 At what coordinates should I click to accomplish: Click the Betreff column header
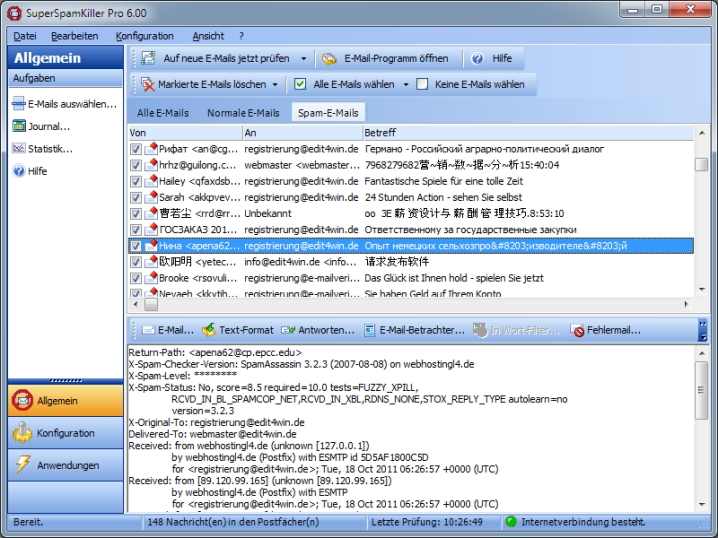(x=380, y=132)
